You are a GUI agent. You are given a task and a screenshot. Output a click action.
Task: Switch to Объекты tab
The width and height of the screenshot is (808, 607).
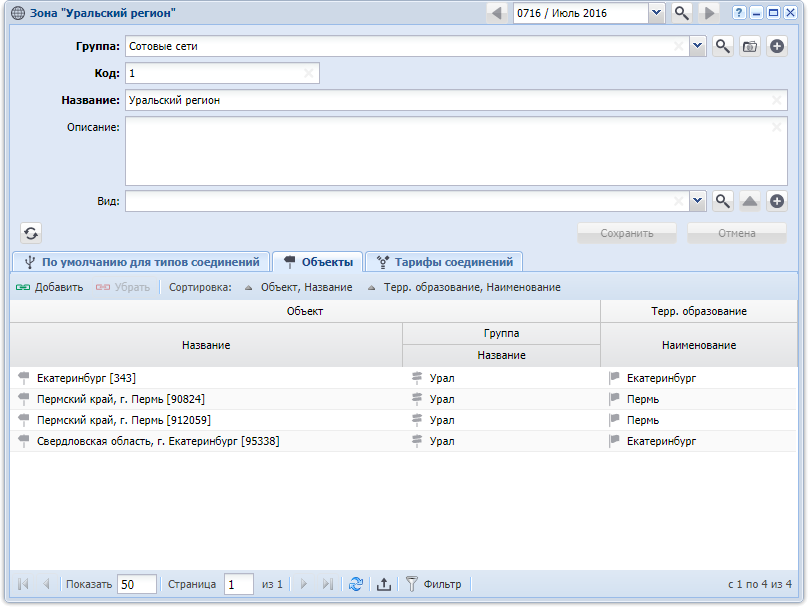pyautogui.click(x=318, y=262)
